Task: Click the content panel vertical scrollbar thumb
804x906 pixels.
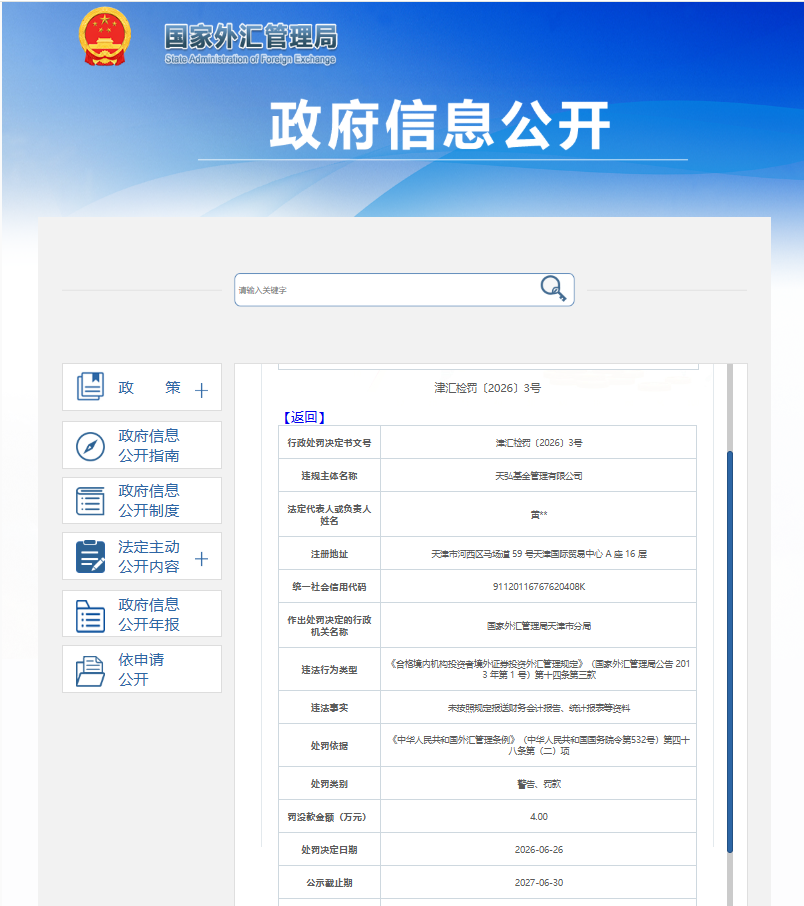Action: 729,651
